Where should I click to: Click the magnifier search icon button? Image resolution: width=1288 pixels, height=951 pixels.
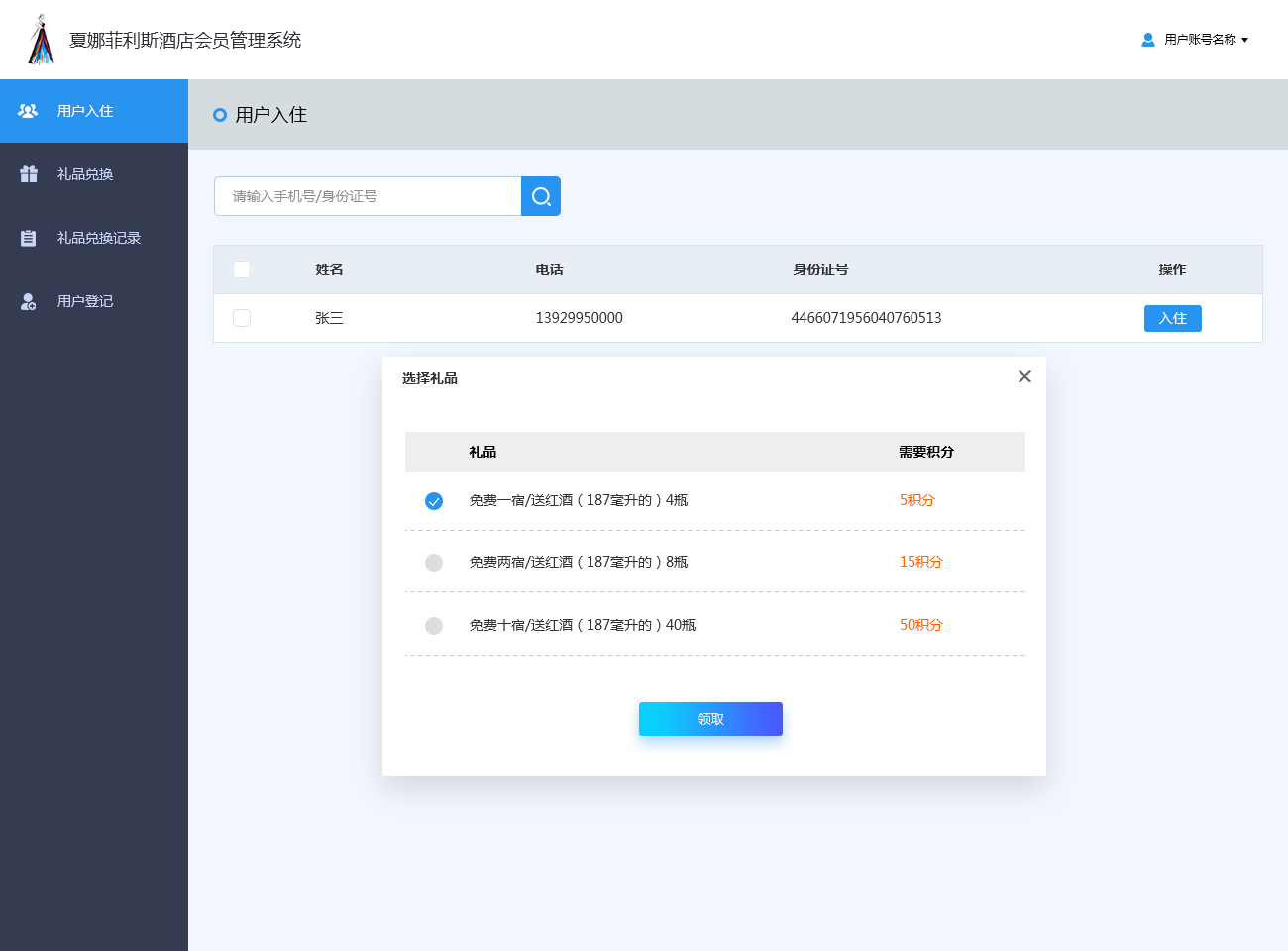point(541,196)
